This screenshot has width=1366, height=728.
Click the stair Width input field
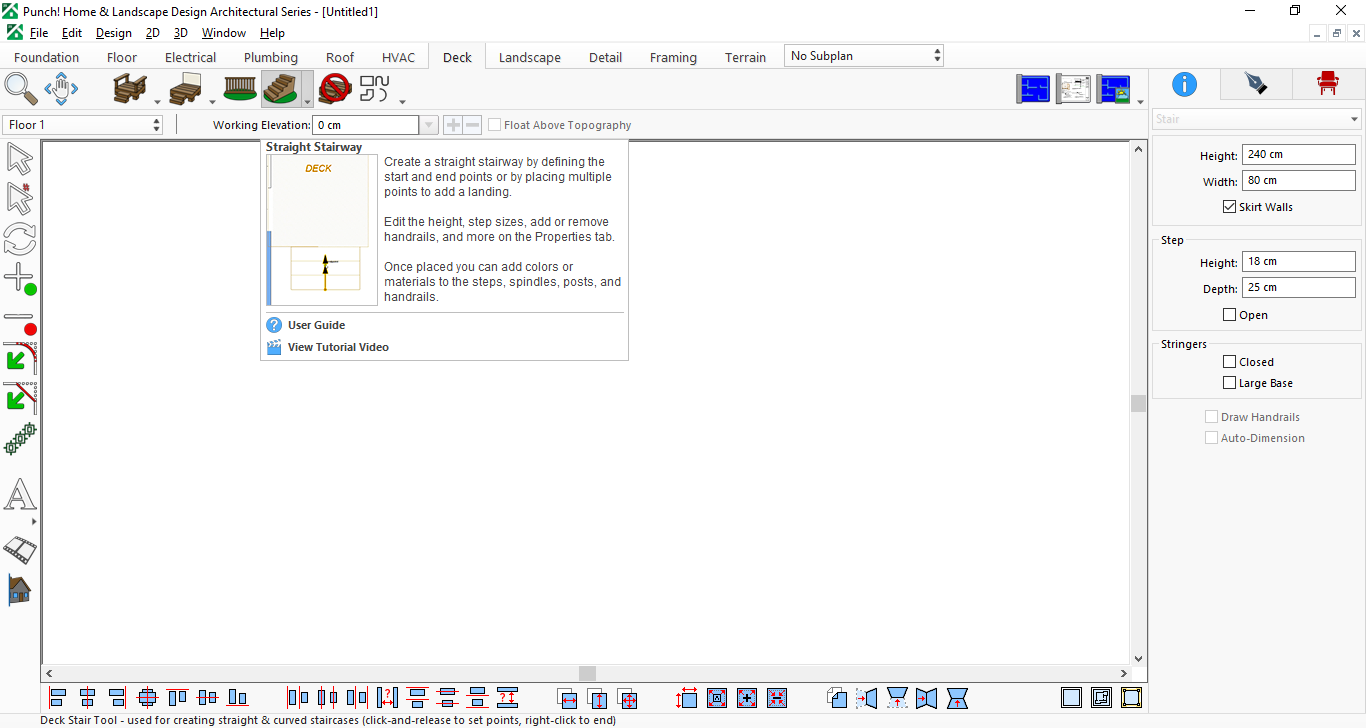[x=1298, y=181]
